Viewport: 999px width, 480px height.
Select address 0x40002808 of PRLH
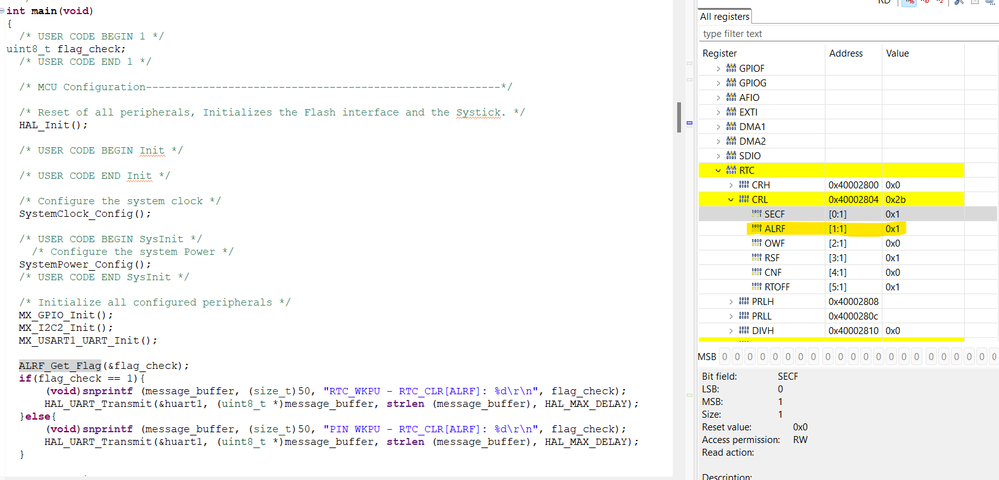coord(854,301)
